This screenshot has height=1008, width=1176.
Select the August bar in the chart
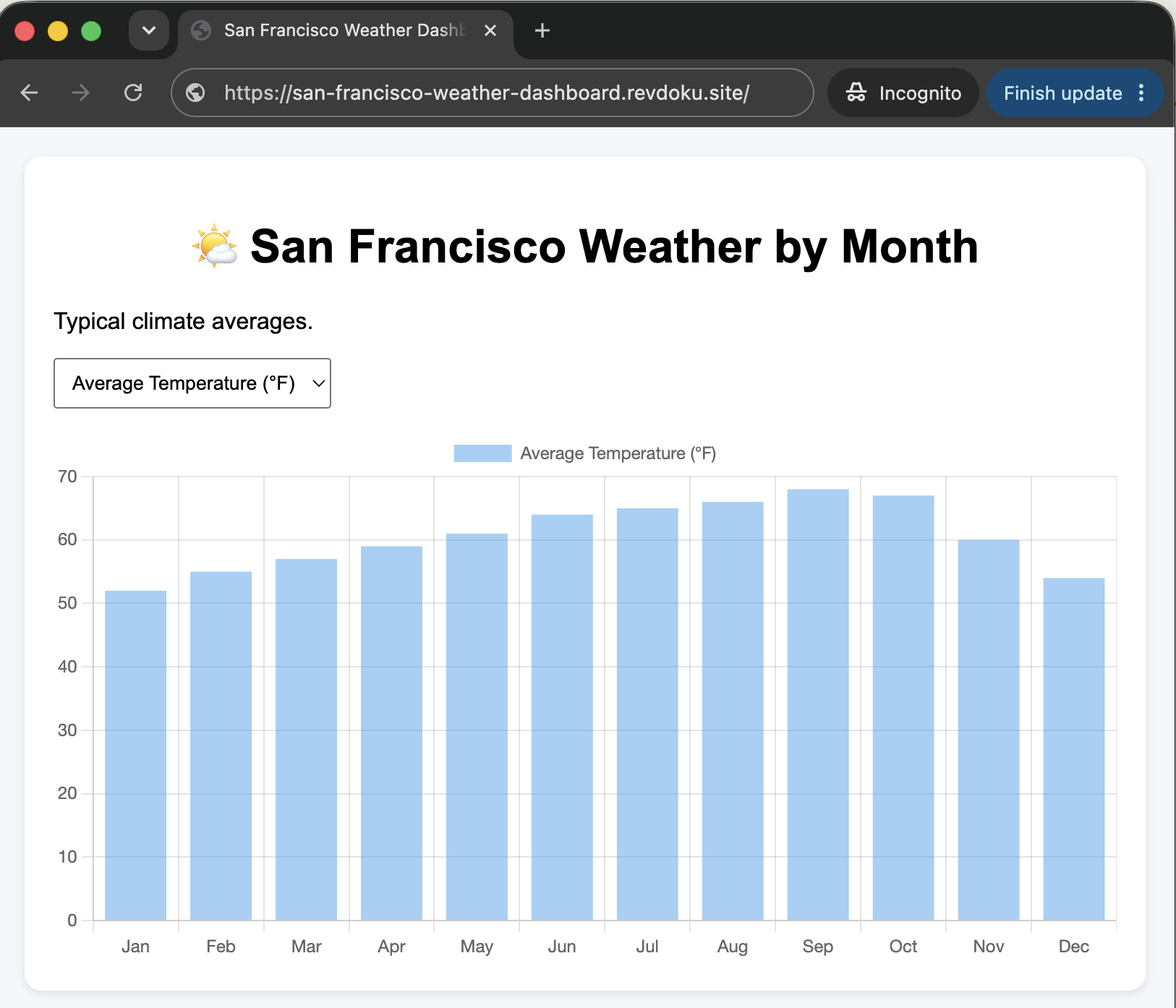tap(733, 711)
